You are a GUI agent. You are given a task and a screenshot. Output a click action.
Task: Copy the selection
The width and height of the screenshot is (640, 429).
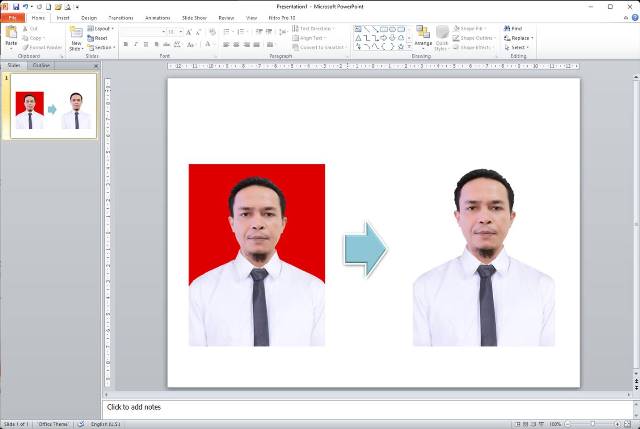32,38
